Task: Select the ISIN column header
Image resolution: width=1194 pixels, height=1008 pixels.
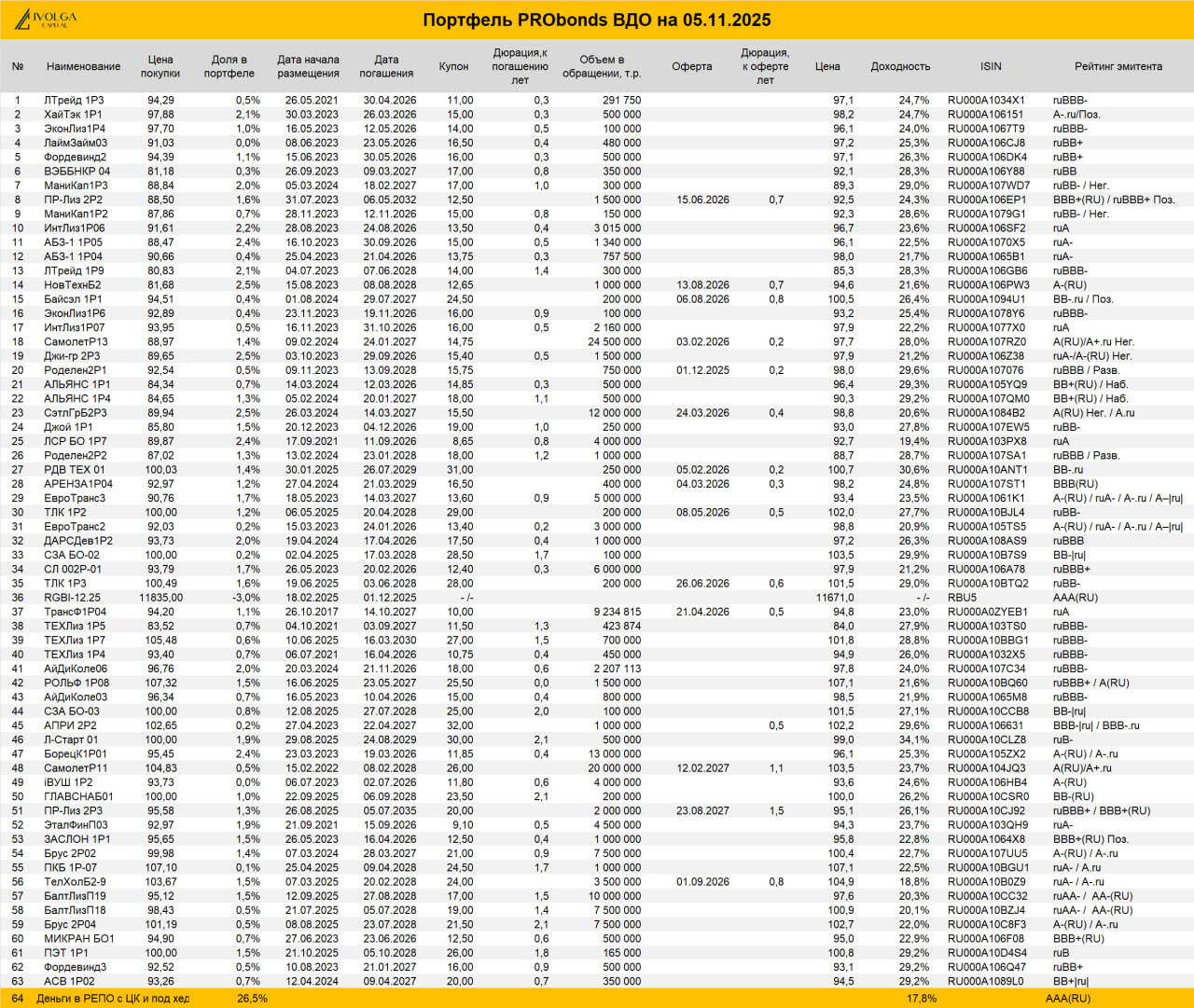Action: (991, 66)
